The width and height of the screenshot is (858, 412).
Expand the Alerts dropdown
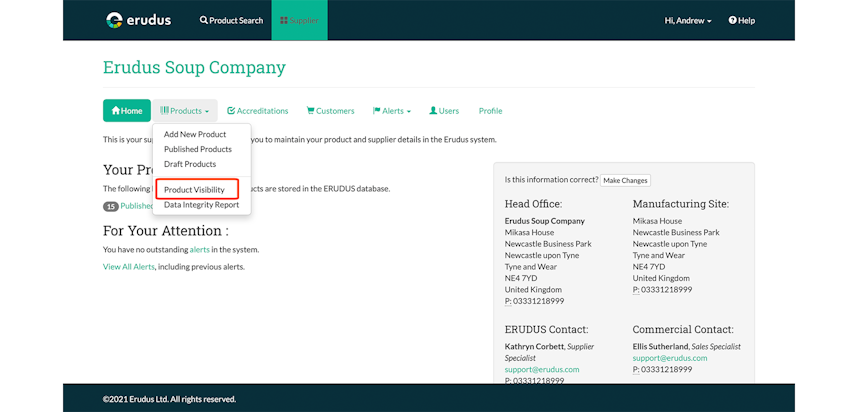coord(392,111)
